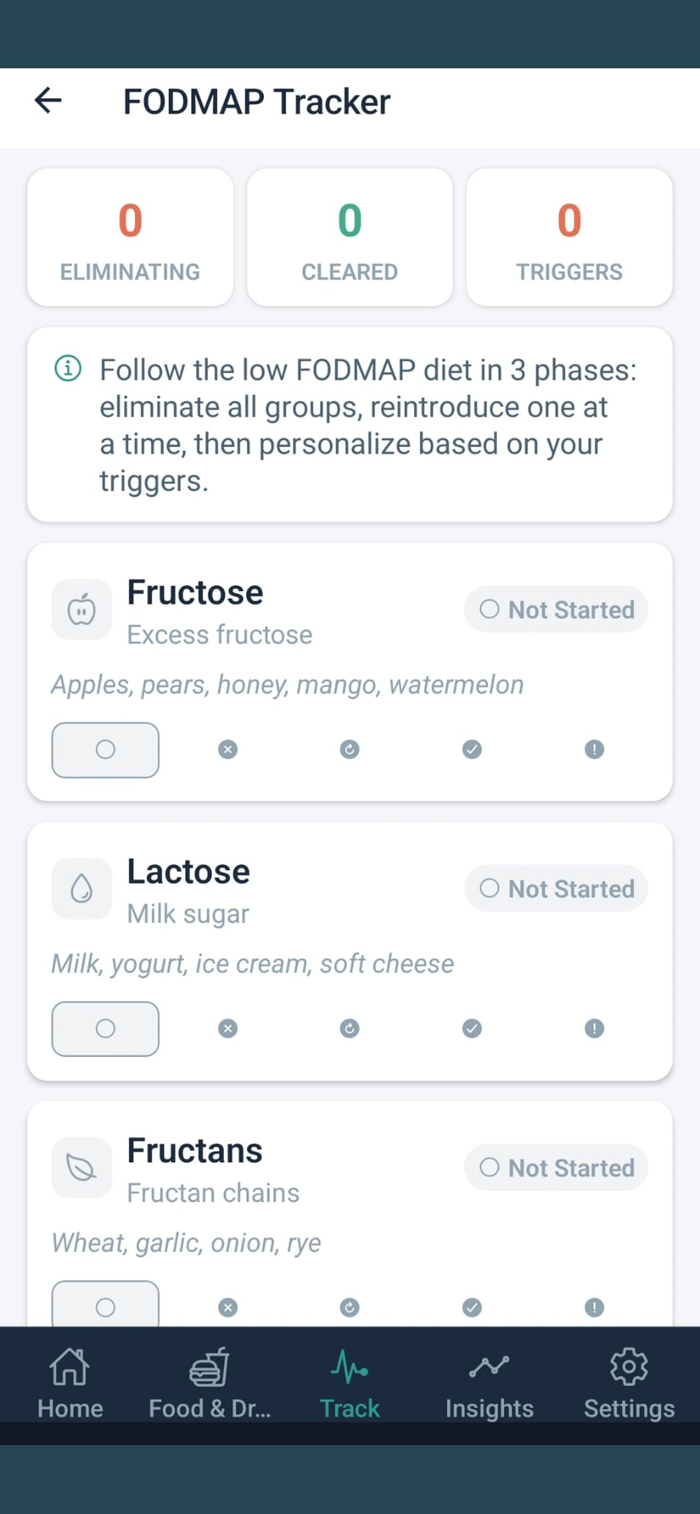The height and width of the screenshot is (1514, 700).
Task: Go to the Settings tab
Action: (629, 1383)
